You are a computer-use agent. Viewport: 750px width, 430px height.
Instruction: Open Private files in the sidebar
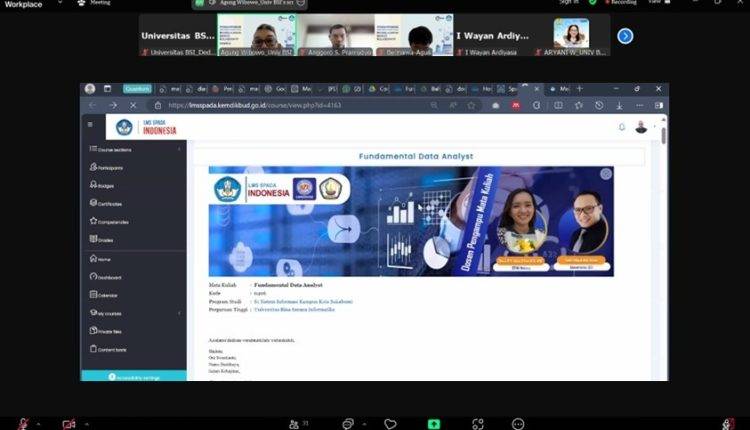click(x=105, y=331)
